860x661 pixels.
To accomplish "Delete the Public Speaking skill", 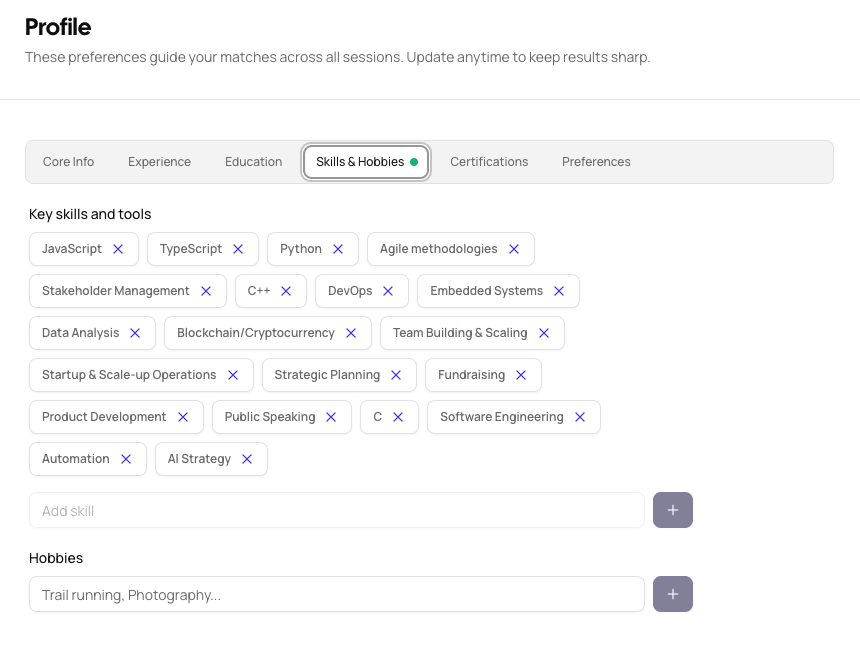I will (331, 417).
